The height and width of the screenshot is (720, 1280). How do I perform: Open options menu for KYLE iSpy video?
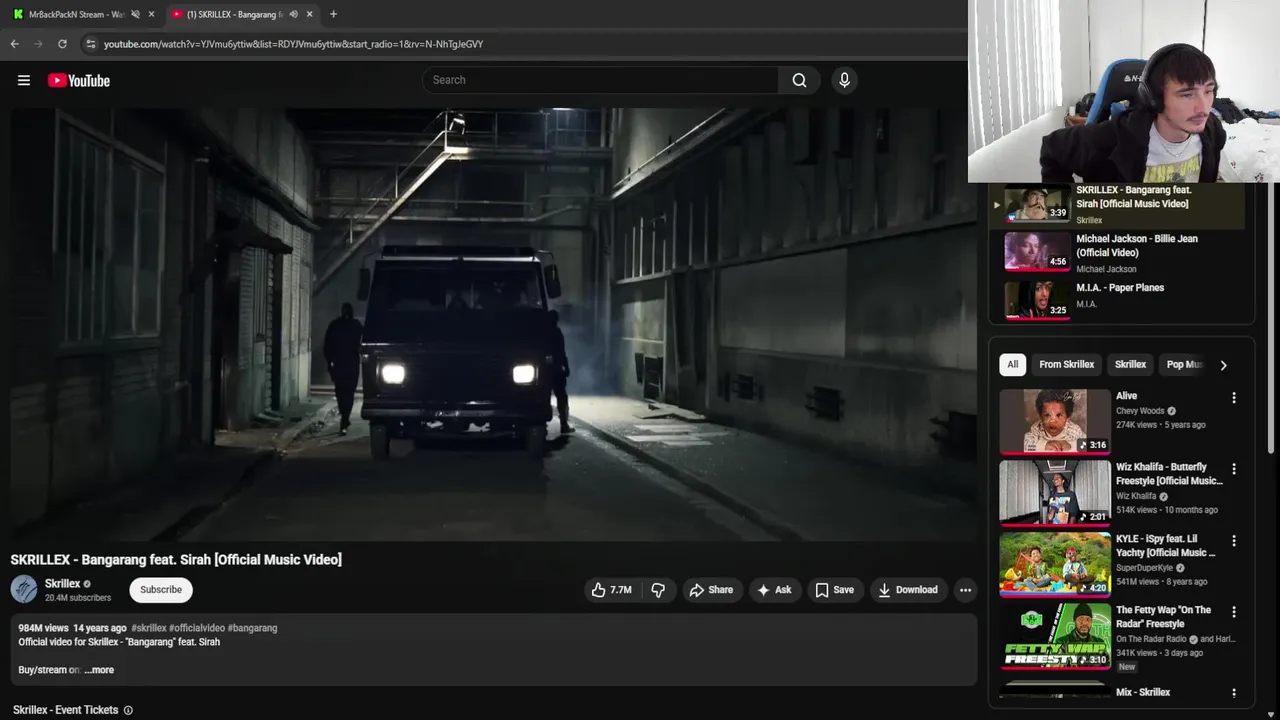click(1234, 541)
